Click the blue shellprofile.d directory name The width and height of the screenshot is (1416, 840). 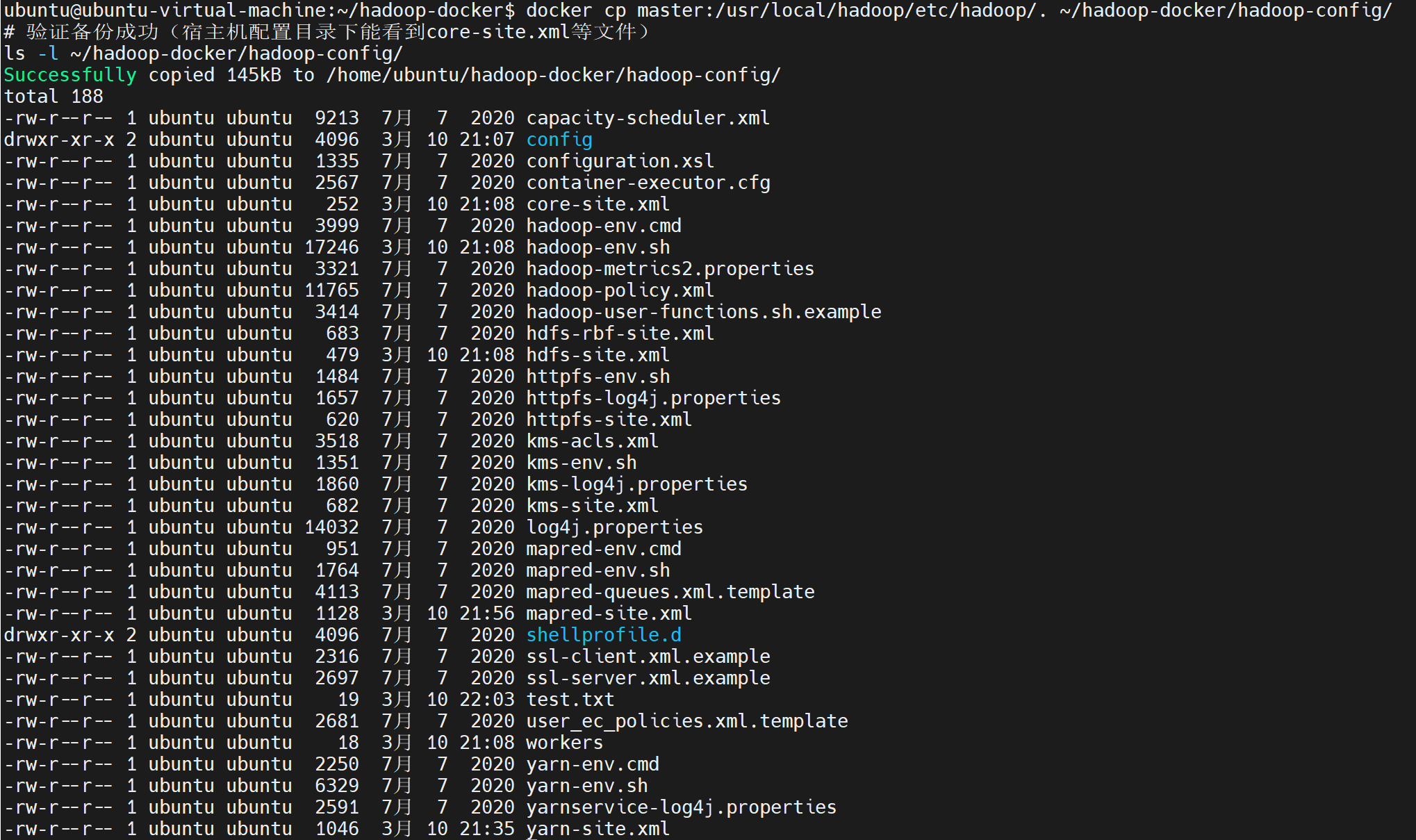click(x=603, y=635)
